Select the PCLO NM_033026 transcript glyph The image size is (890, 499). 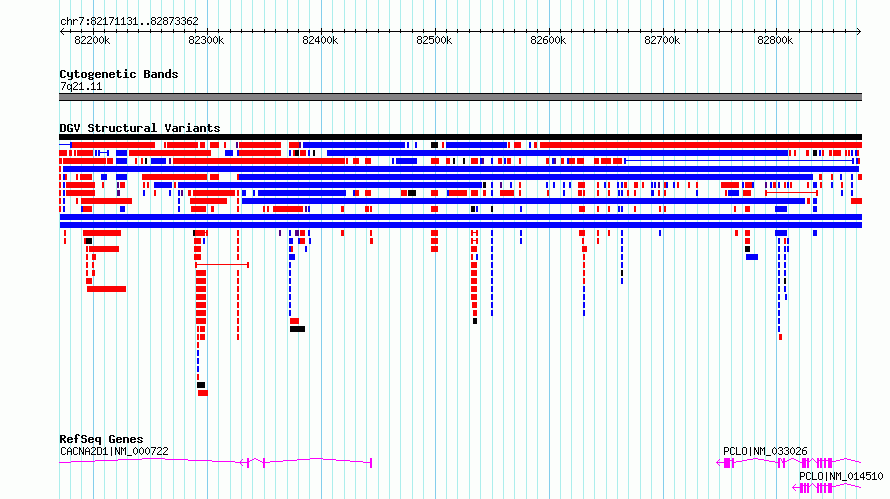click(x=789, y=463)
